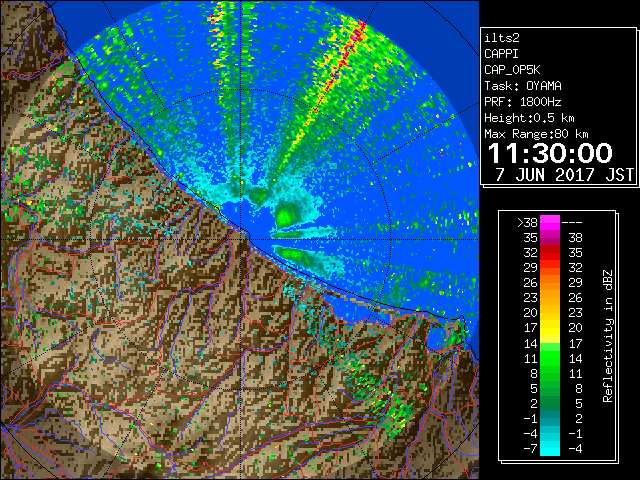The image size is (640, 480).
Task: Click the 'PRF: 1800Hz' line
Action: (x=522, y=102)
